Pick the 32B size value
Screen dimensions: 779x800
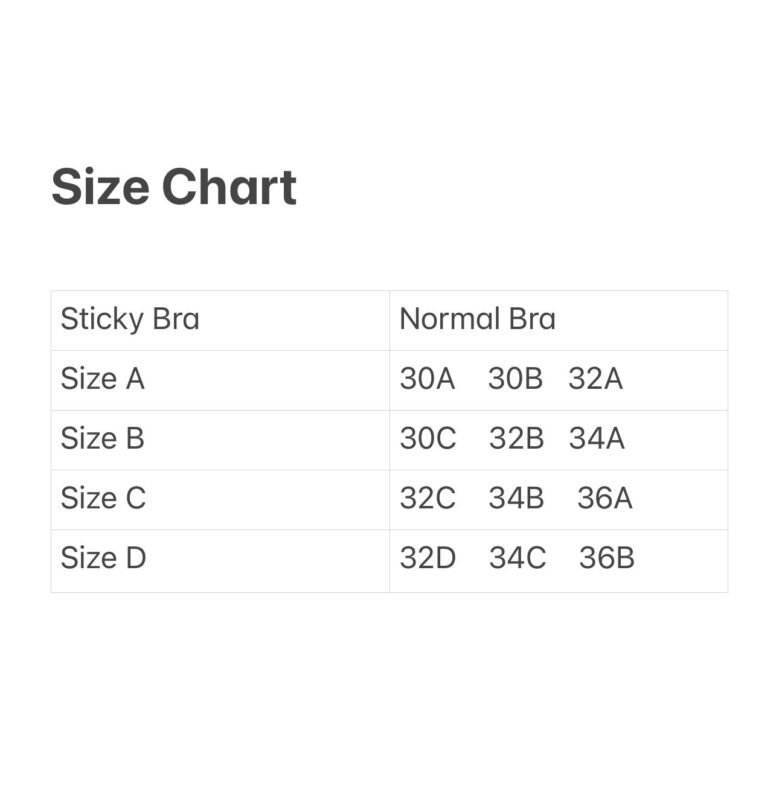516,438
